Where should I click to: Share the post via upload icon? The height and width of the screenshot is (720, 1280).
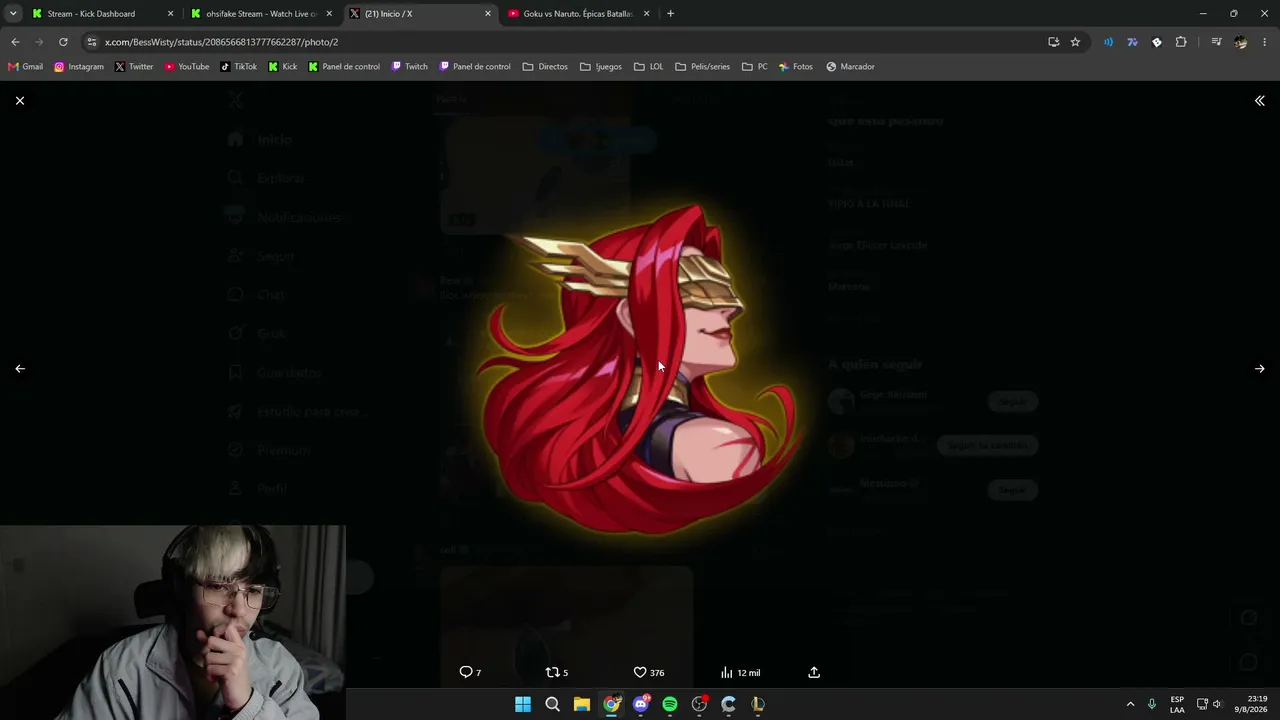pyautogui.click(x=814, y=672)
